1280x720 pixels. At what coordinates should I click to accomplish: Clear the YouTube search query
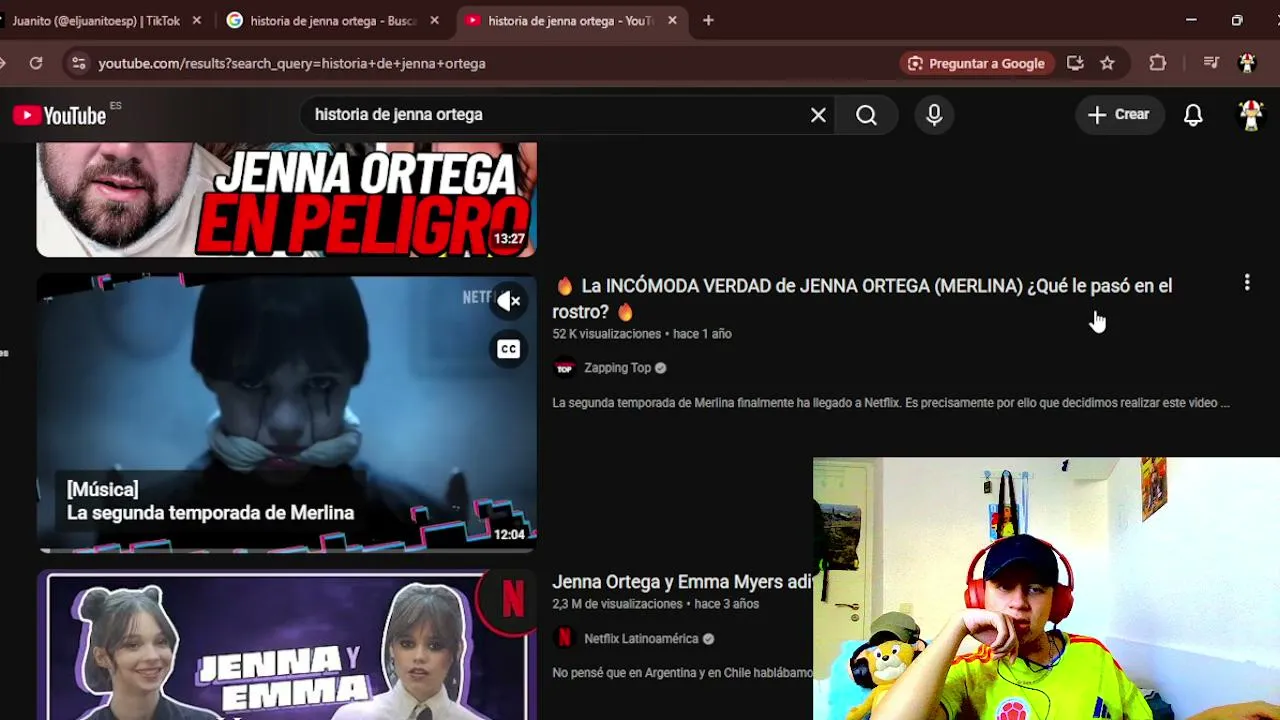point(818,115)
